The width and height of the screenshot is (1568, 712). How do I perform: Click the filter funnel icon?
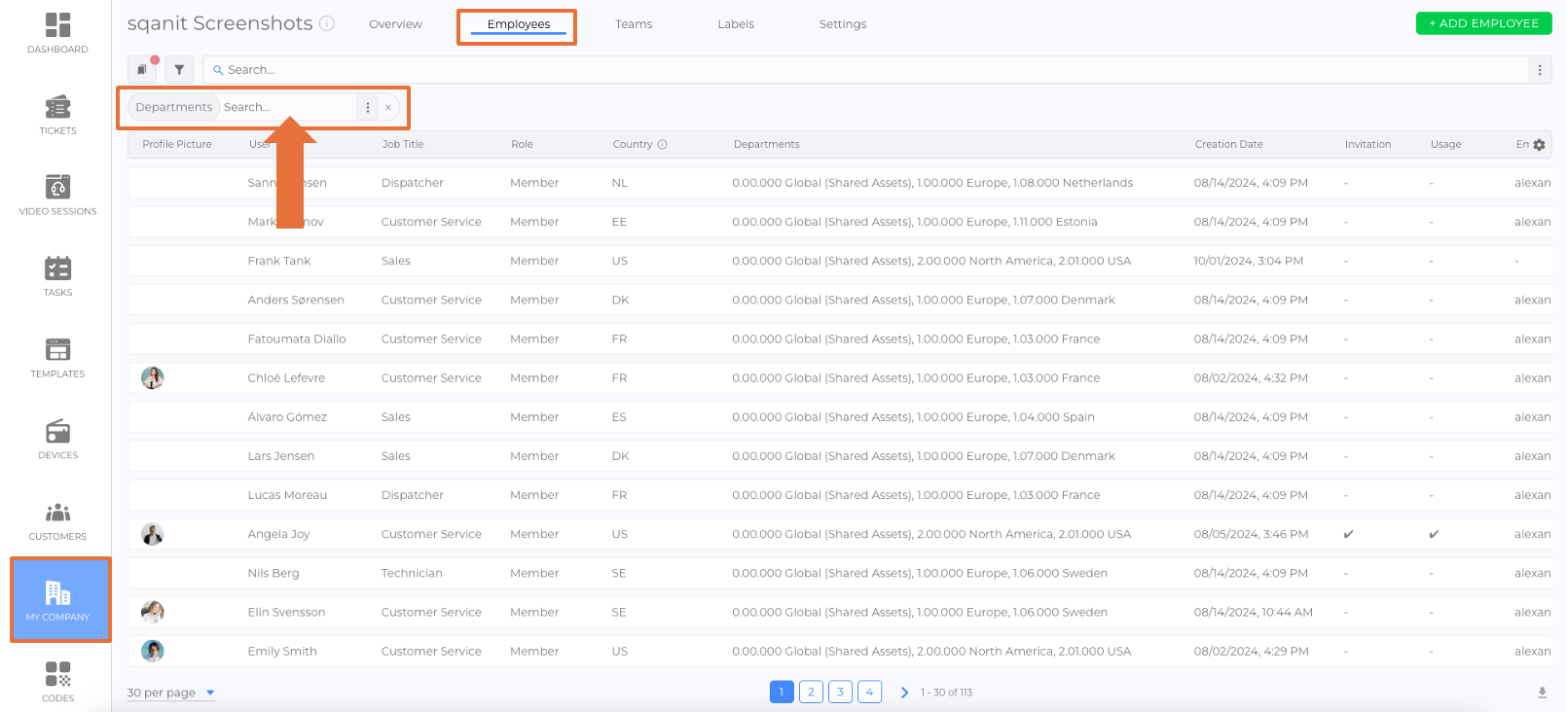pos(179,70)
